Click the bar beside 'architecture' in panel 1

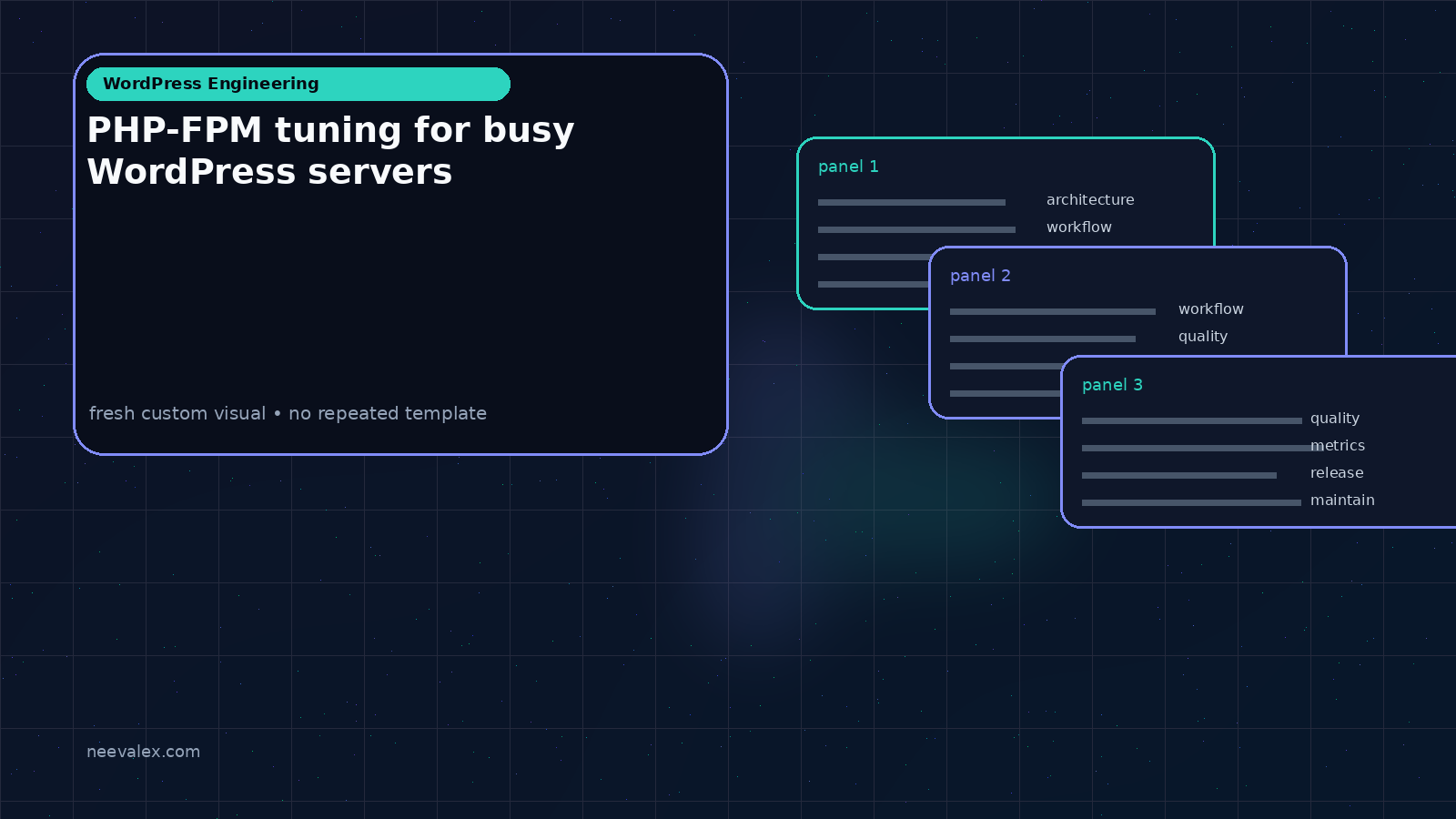point(912,202)
